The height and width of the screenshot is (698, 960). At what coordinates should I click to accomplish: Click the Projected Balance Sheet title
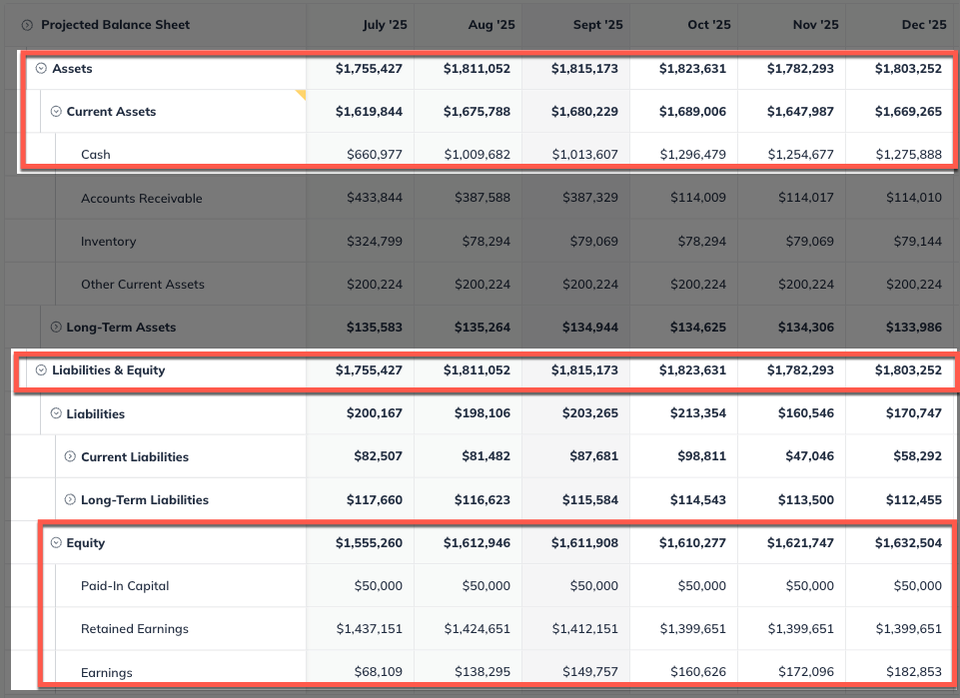point(115,24)
